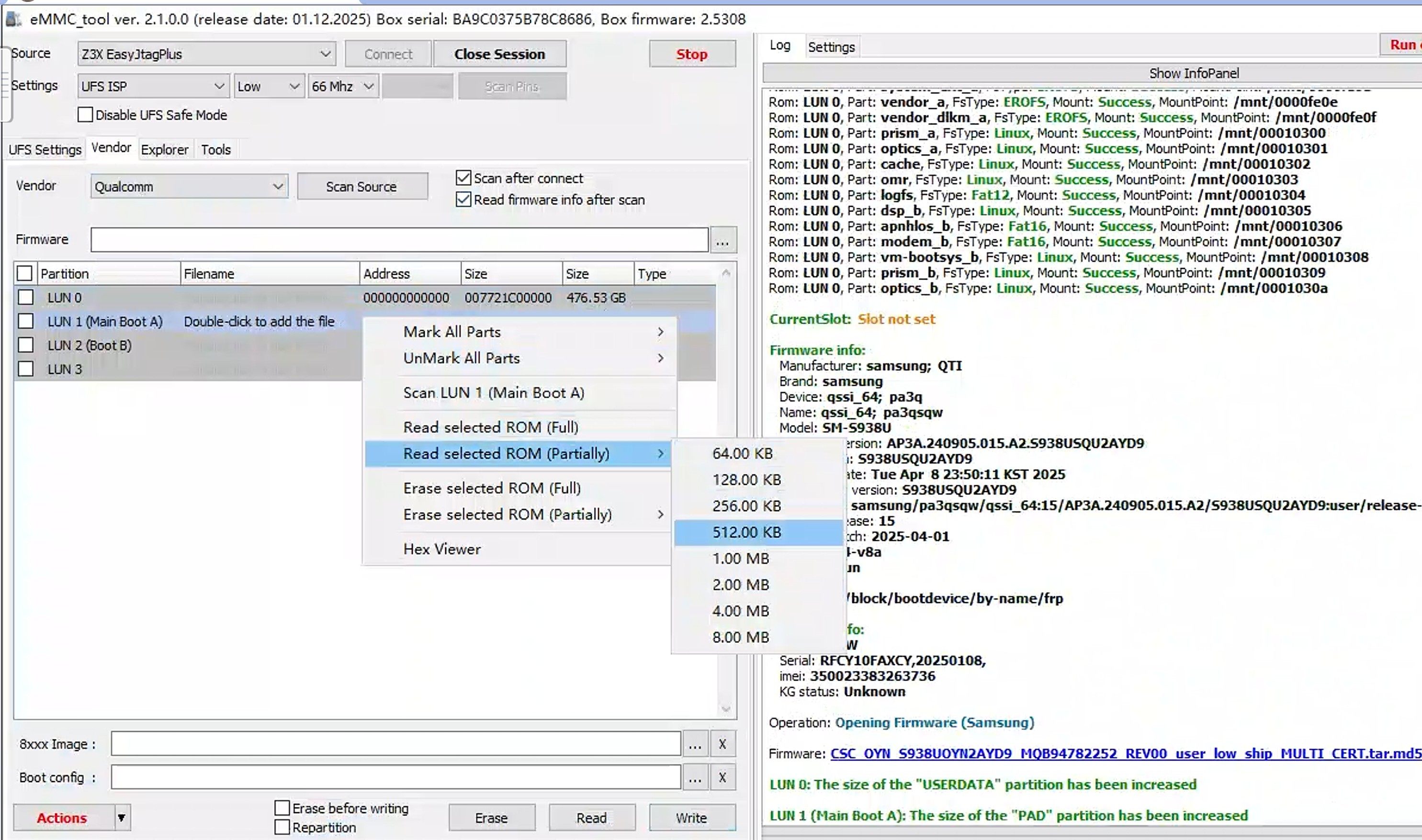Image resolution: width=1422 pixels, height=840 pixels.
Task: Click the eMMC_tool title bar app icon
Action: 13,19
